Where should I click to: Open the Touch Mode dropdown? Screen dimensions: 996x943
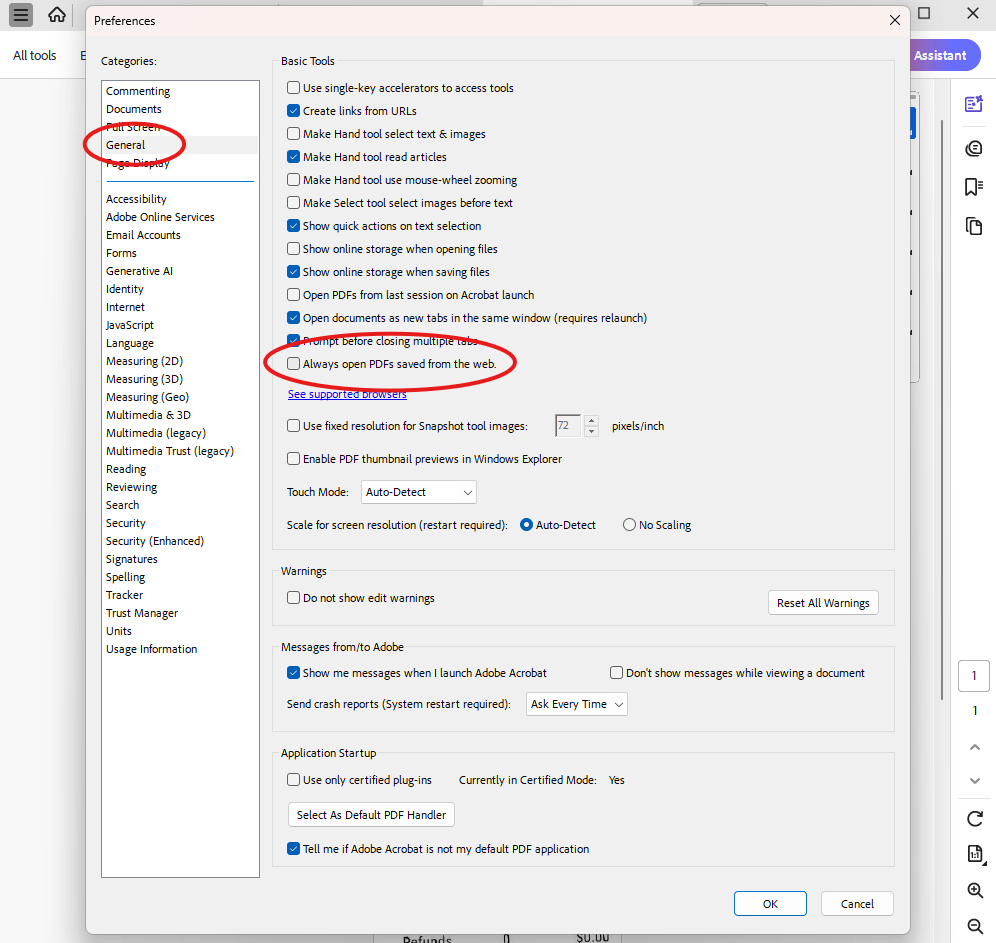click(x=418, y=491)
